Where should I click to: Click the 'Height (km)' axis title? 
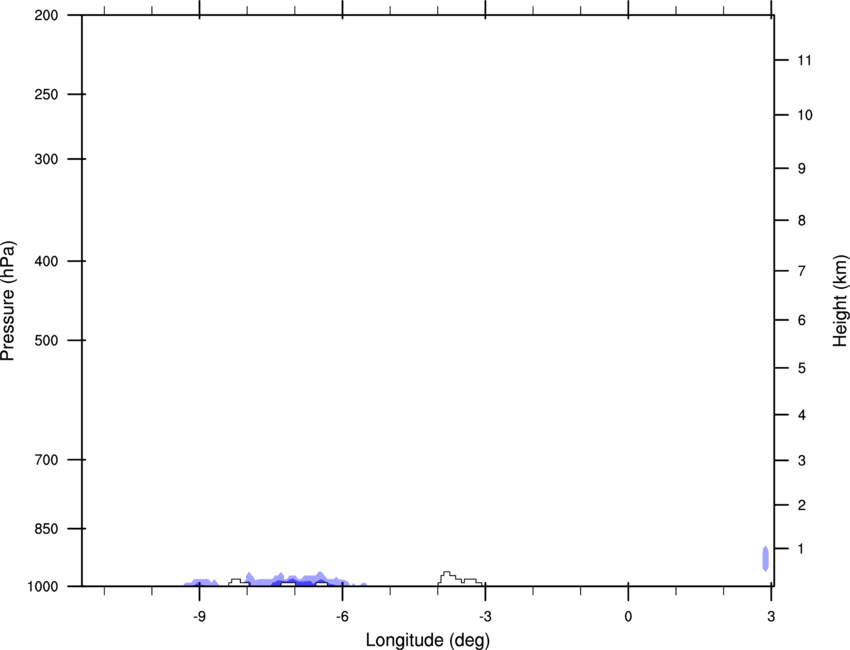pos(840,301)
